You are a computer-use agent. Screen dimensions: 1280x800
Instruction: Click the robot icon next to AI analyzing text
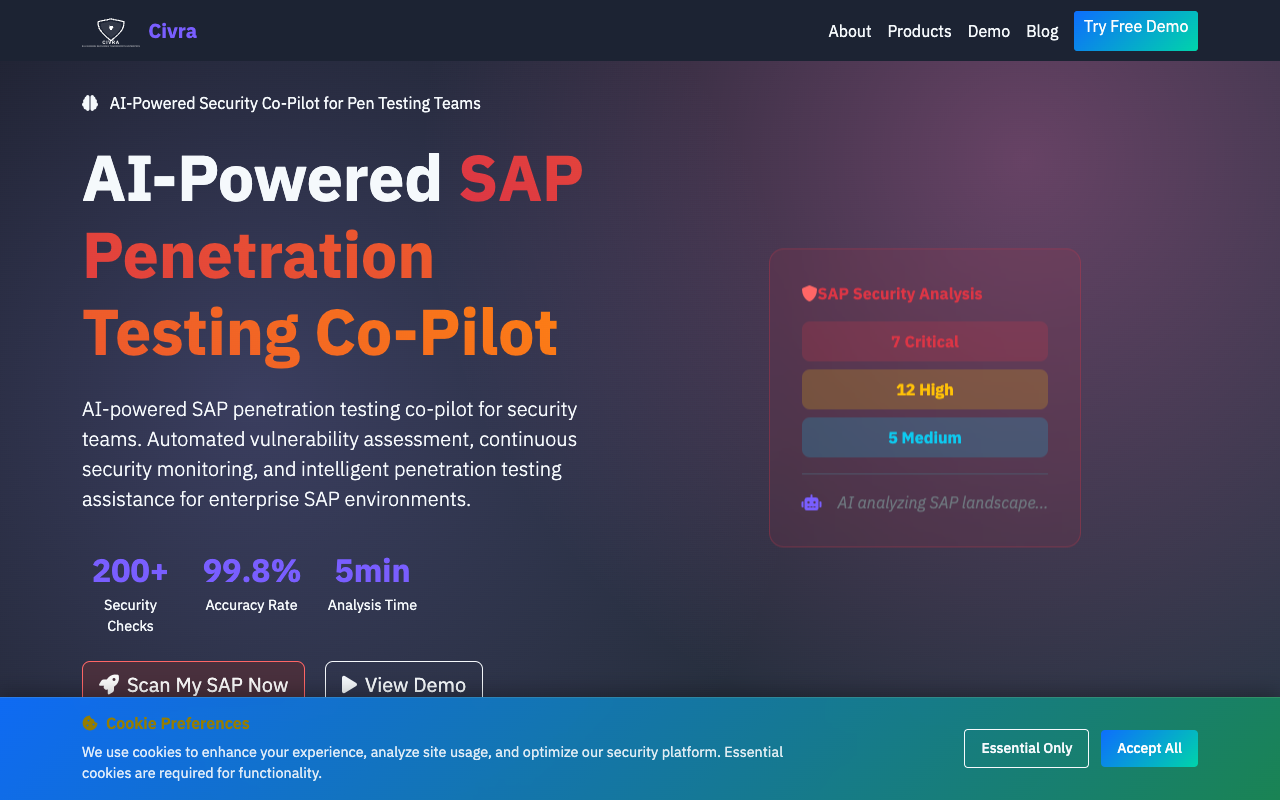tap(811, 502)
